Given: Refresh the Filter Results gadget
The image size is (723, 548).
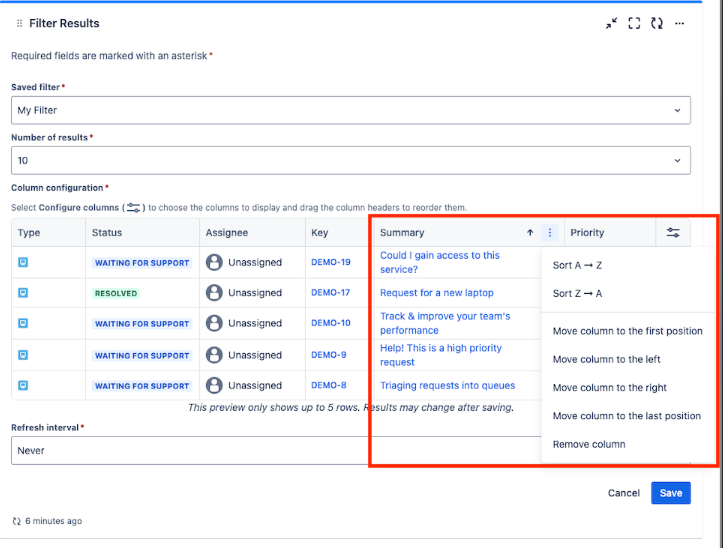Looking at the screenshot, I should tap(657, 24).
